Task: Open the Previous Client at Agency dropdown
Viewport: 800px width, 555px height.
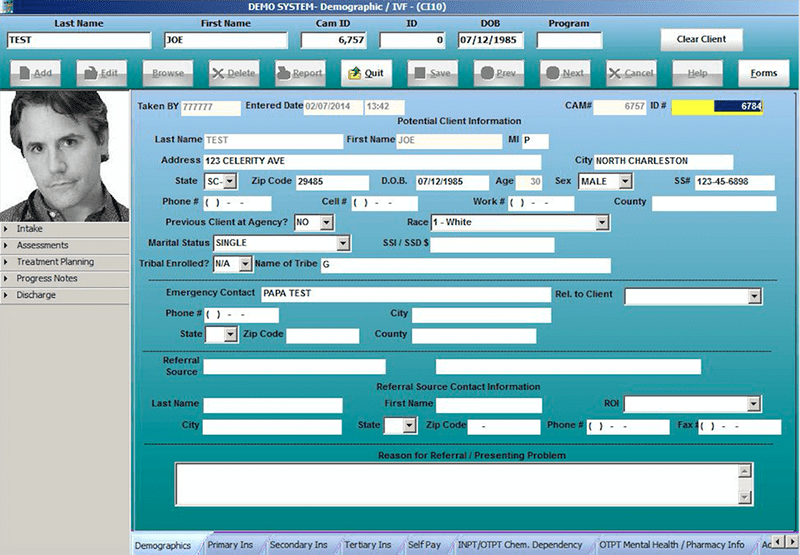Action: pyautogui.click(x=327, y=222)
